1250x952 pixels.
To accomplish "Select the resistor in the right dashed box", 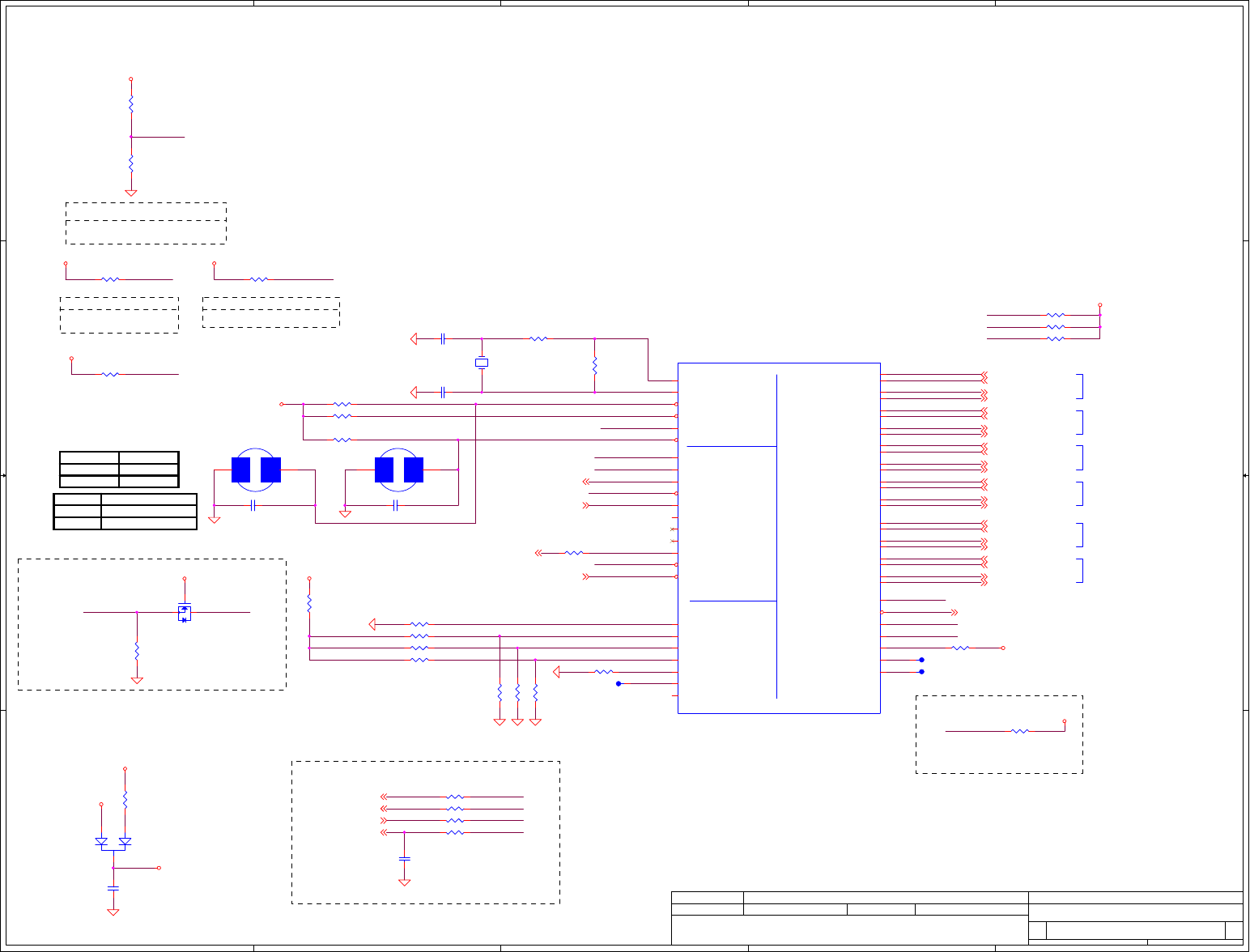I will coord(1021,731).
